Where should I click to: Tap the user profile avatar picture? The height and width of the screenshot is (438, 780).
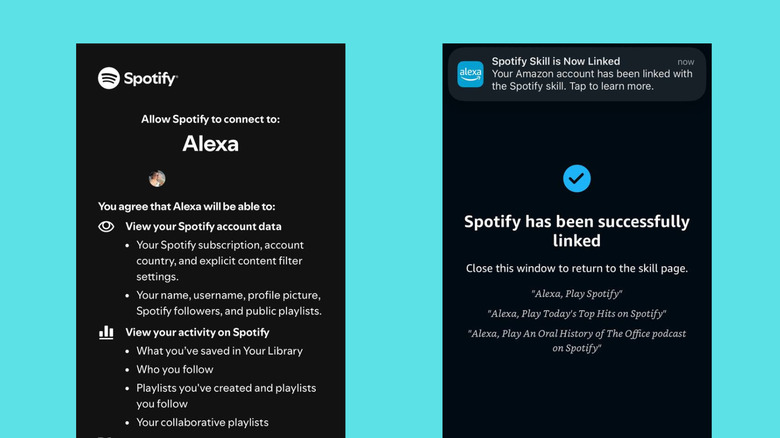point(157,179)
